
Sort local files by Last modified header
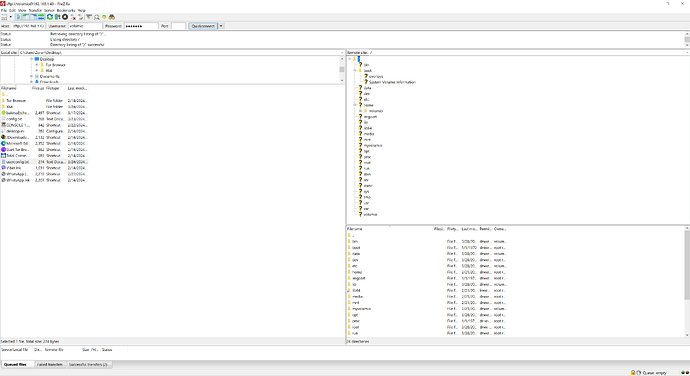pos(77,88)
